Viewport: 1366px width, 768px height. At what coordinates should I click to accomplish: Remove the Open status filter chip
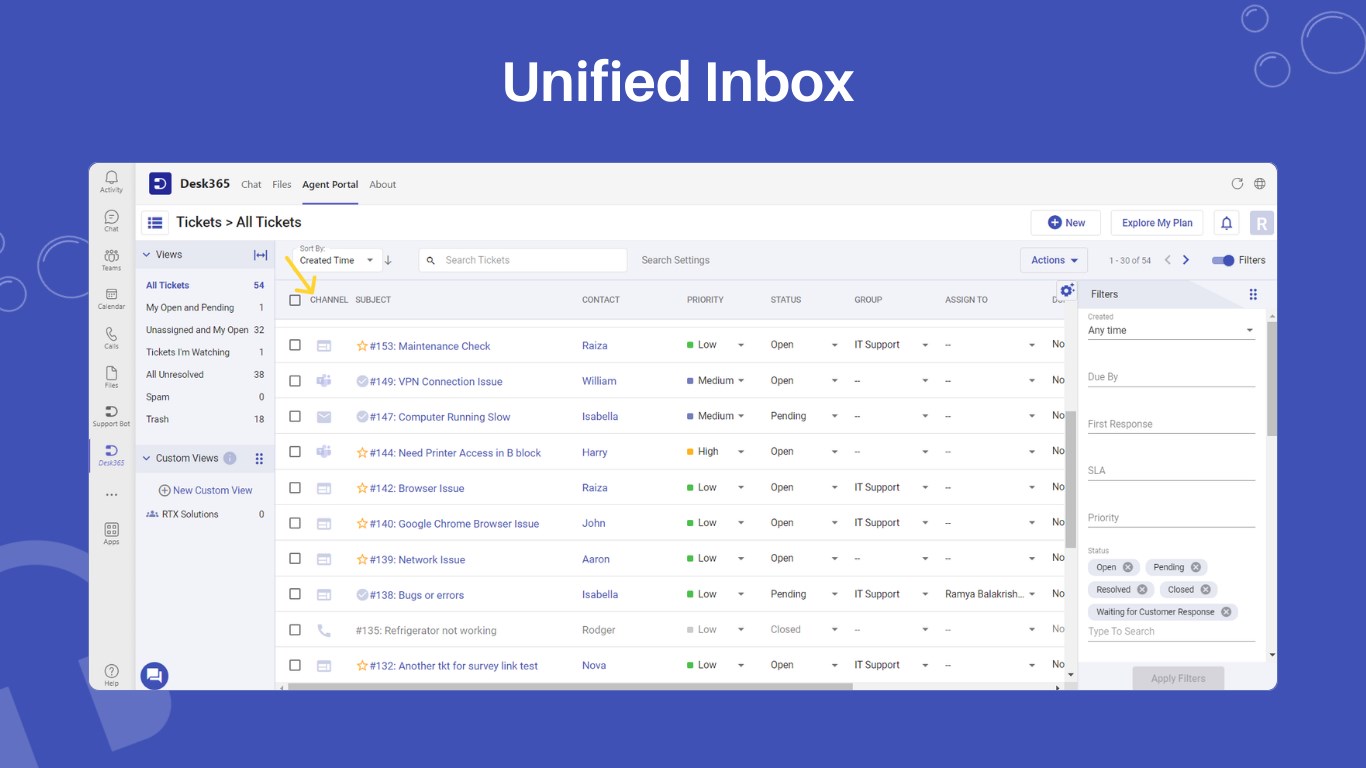tap(1128, 567)
